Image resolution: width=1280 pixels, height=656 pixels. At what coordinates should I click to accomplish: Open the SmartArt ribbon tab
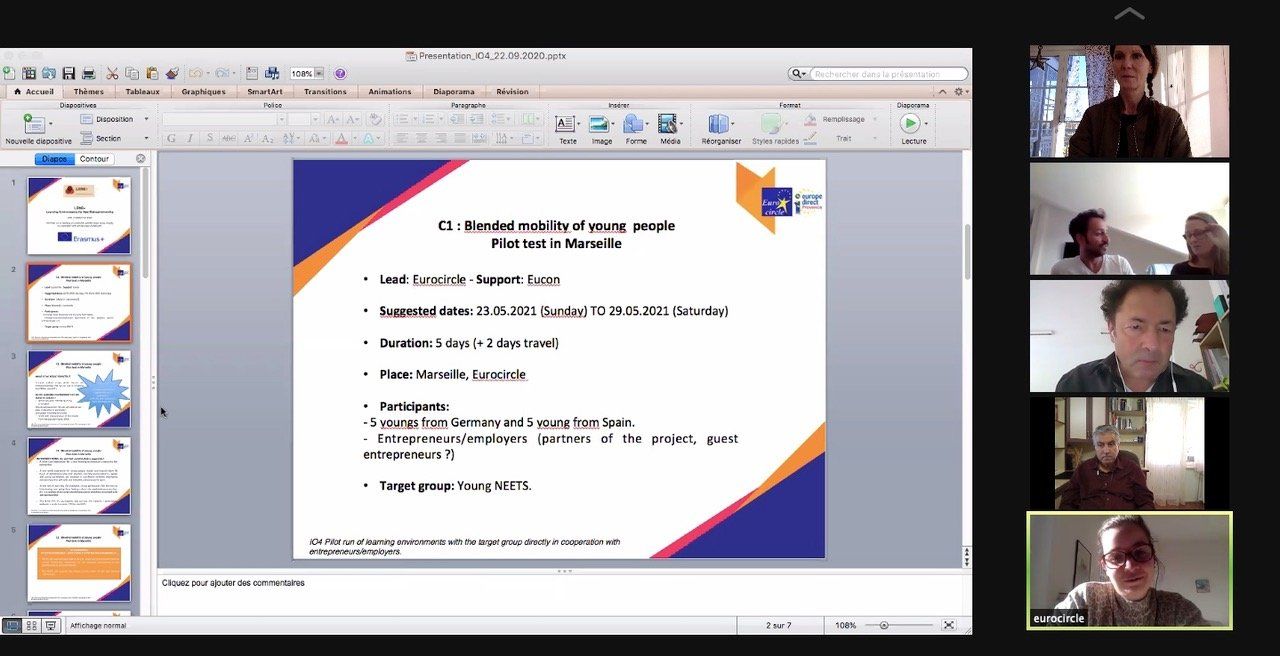(x=265, y=91)
